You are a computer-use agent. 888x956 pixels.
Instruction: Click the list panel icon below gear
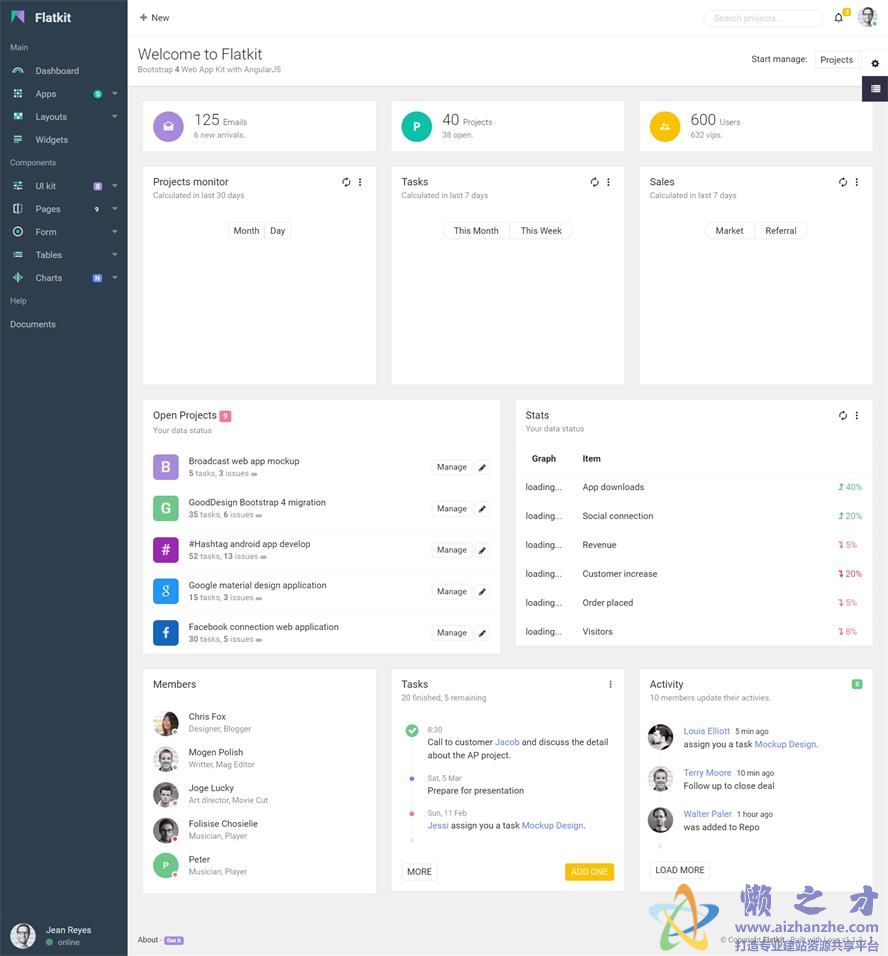[875, 89]
